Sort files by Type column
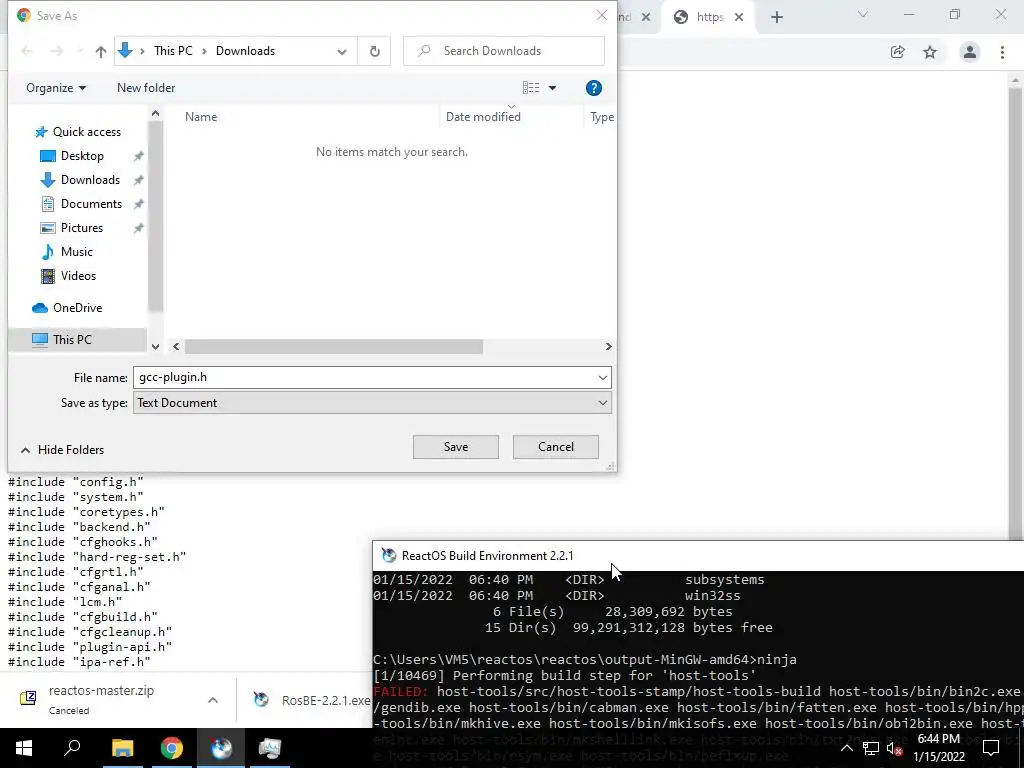 (601, 117)
